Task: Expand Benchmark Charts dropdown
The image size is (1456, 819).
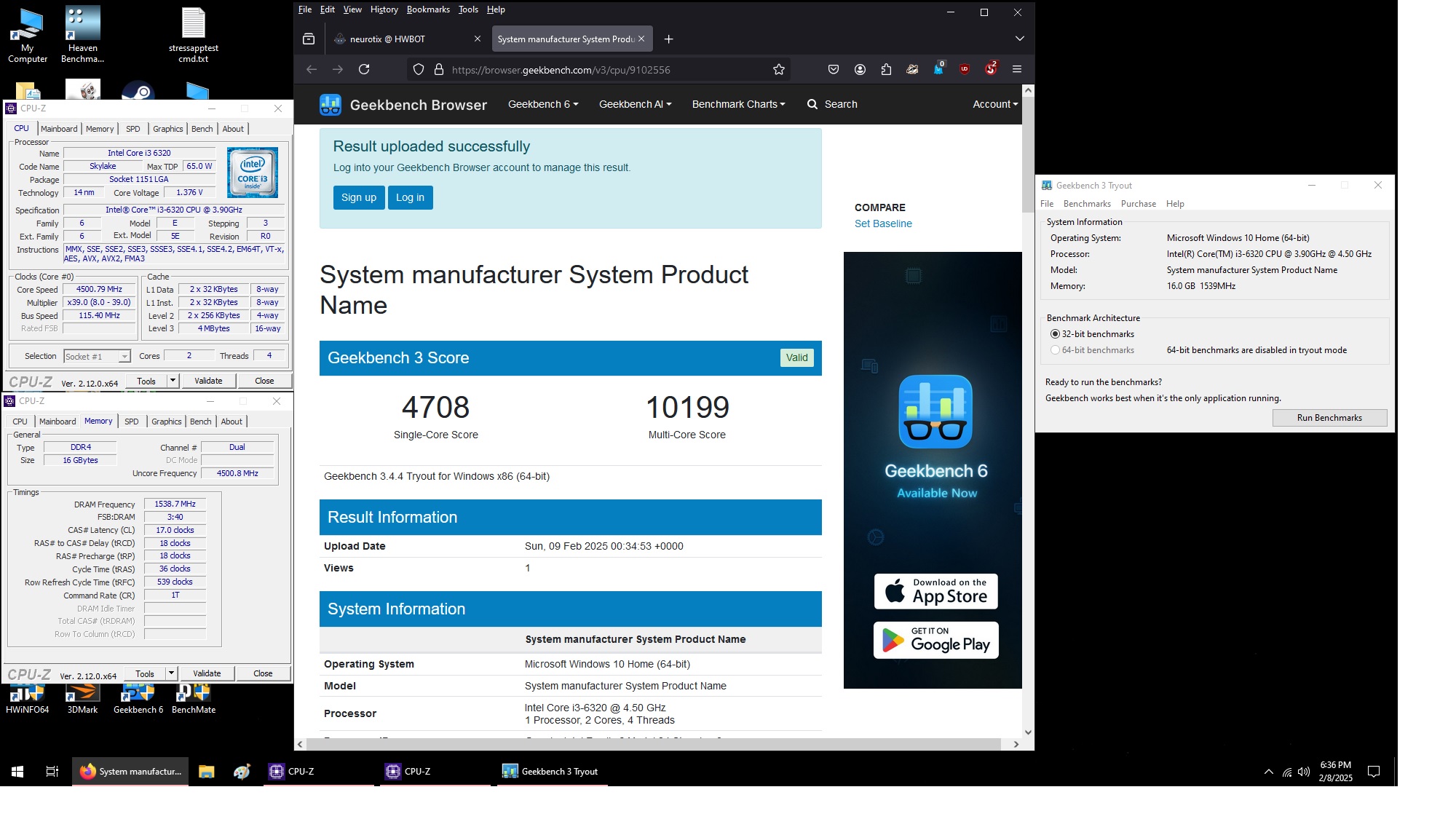Action: (738, 104)
